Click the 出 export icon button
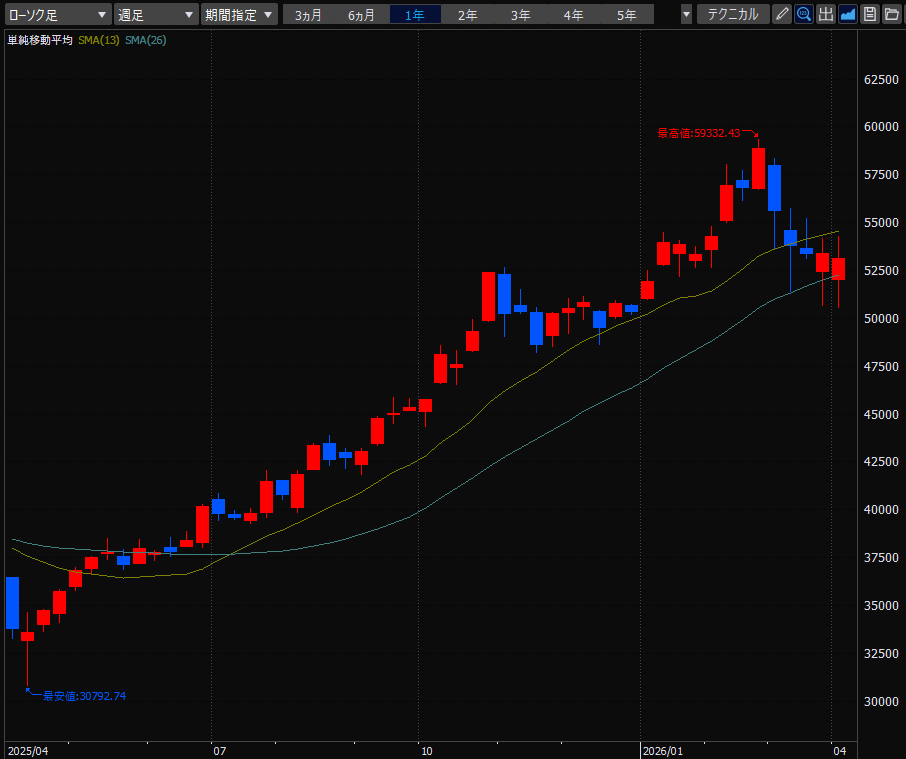This screenshot has width=906, height=759. point(826,14)
